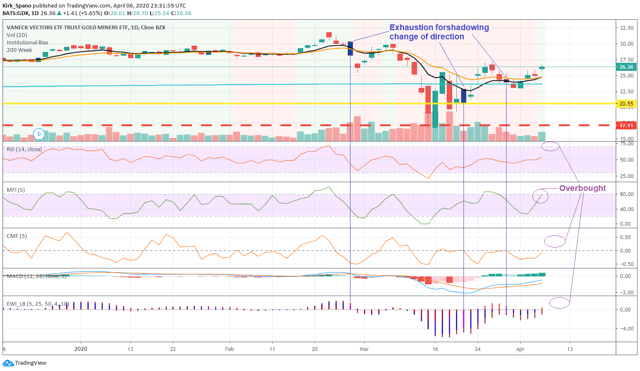Open the circled D dividend marker
The image size is (640, 371).
39,133
